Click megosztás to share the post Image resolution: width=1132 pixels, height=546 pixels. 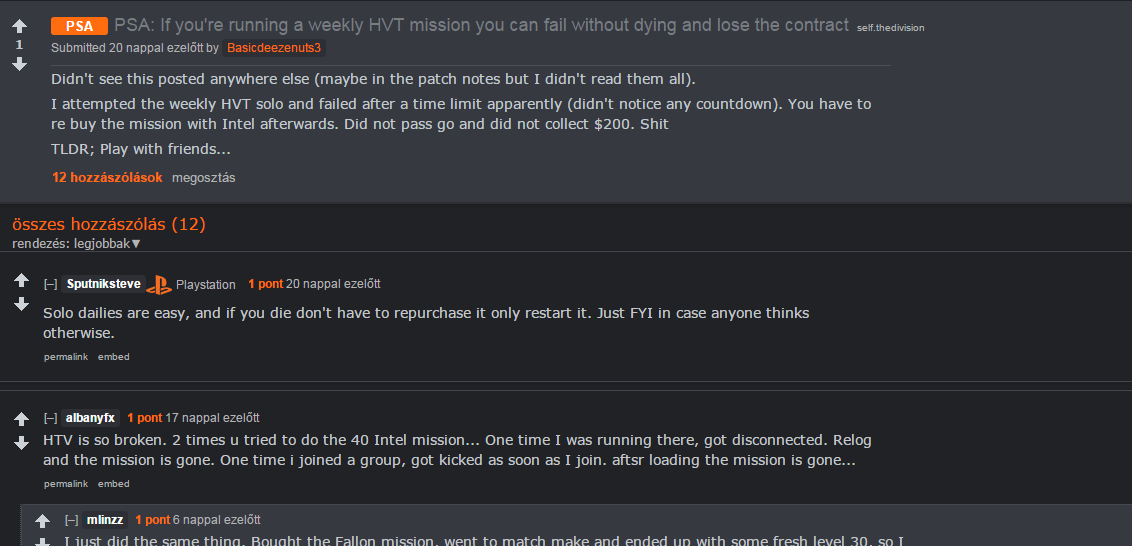pyautogui.click(x=204, y=178)
